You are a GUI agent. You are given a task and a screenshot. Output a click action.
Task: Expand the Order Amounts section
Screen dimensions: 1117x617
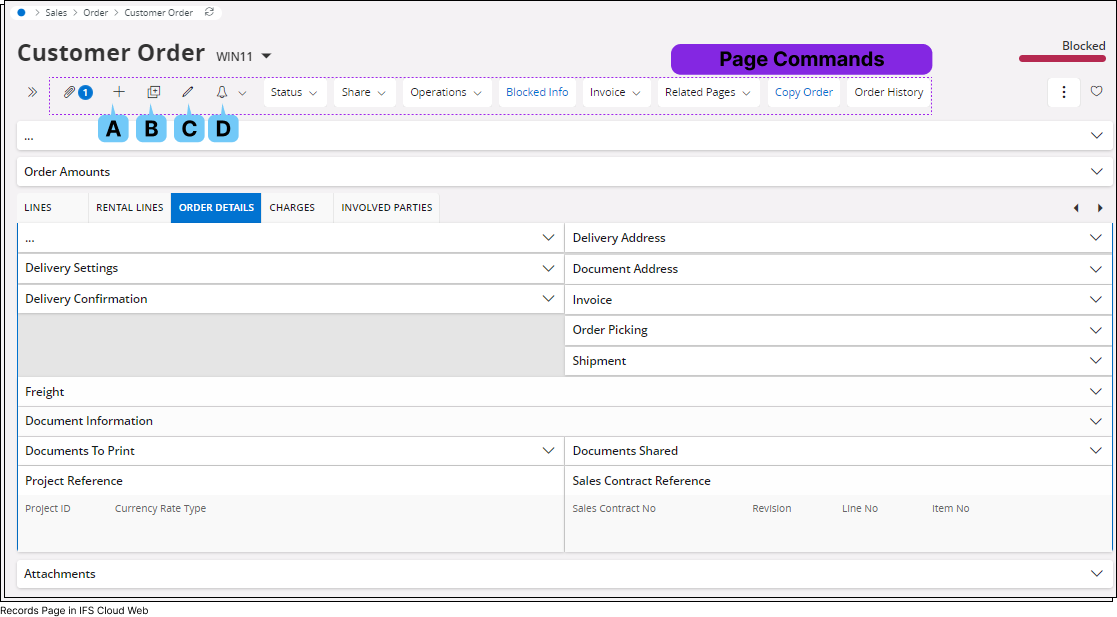1095,171
